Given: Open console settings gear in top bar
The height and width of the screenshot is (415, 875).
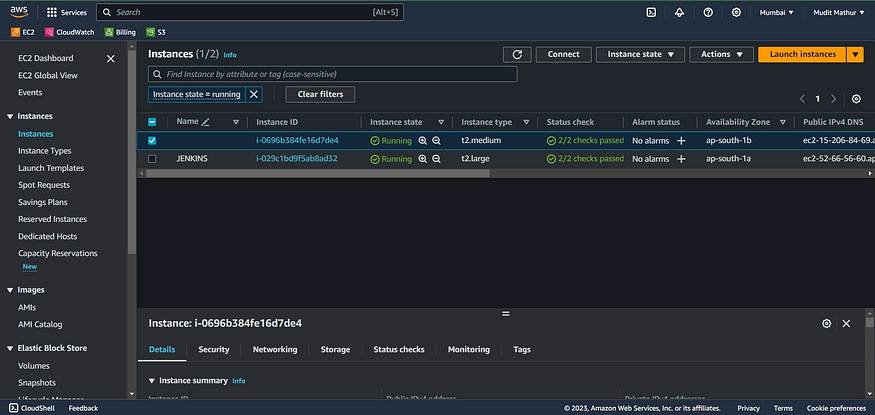Looking at the screenshot, I should 736,12.
